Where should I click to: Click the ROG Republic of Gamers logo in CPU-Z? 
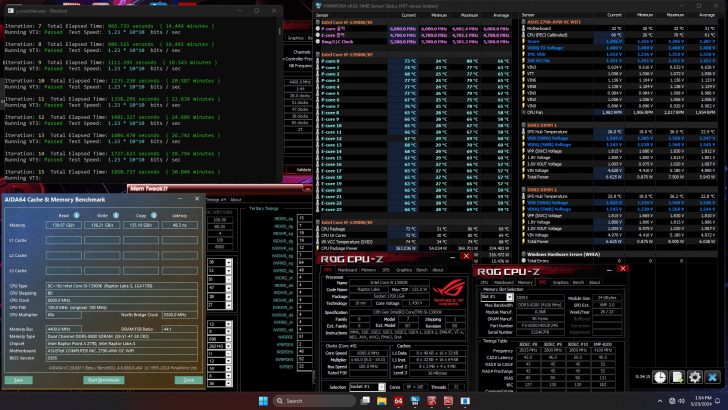point(448,292)
